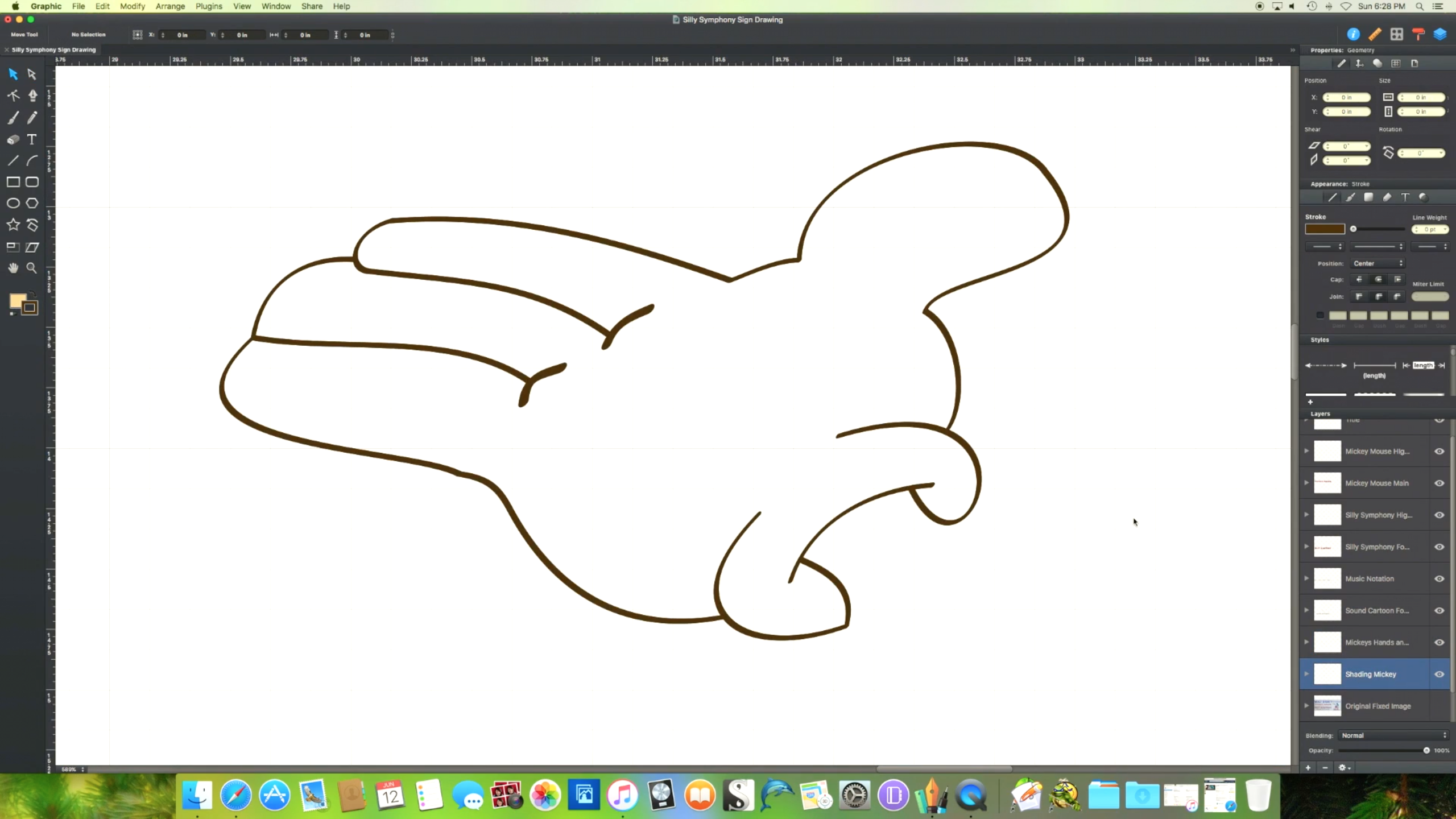Select the Eraser tool
1456x819 pixels.
click(x=13, y=139)
